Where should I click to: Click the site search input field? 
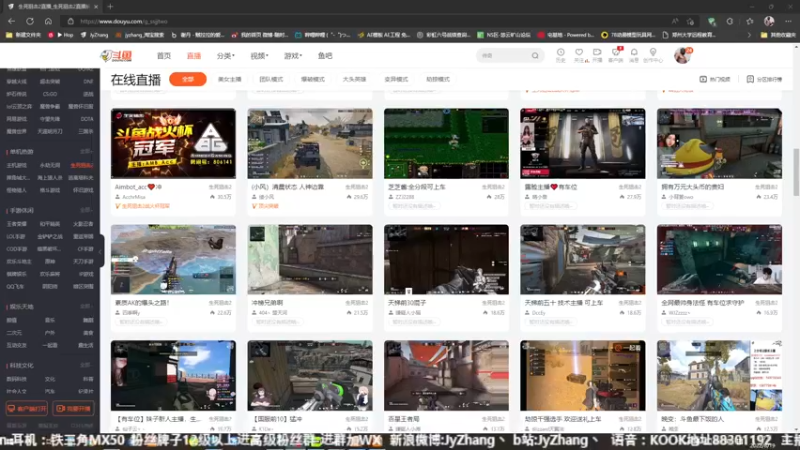point(504,55)
